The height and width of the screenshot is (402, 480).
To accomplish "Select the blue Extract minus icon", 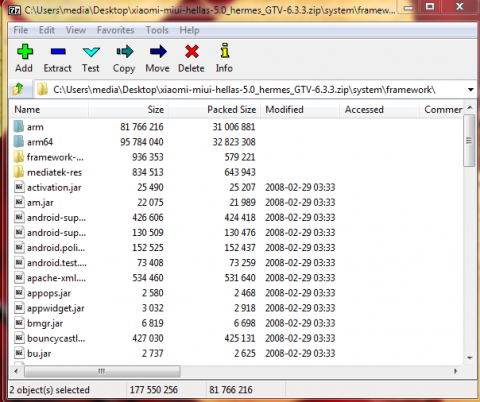I will (58, 51).
